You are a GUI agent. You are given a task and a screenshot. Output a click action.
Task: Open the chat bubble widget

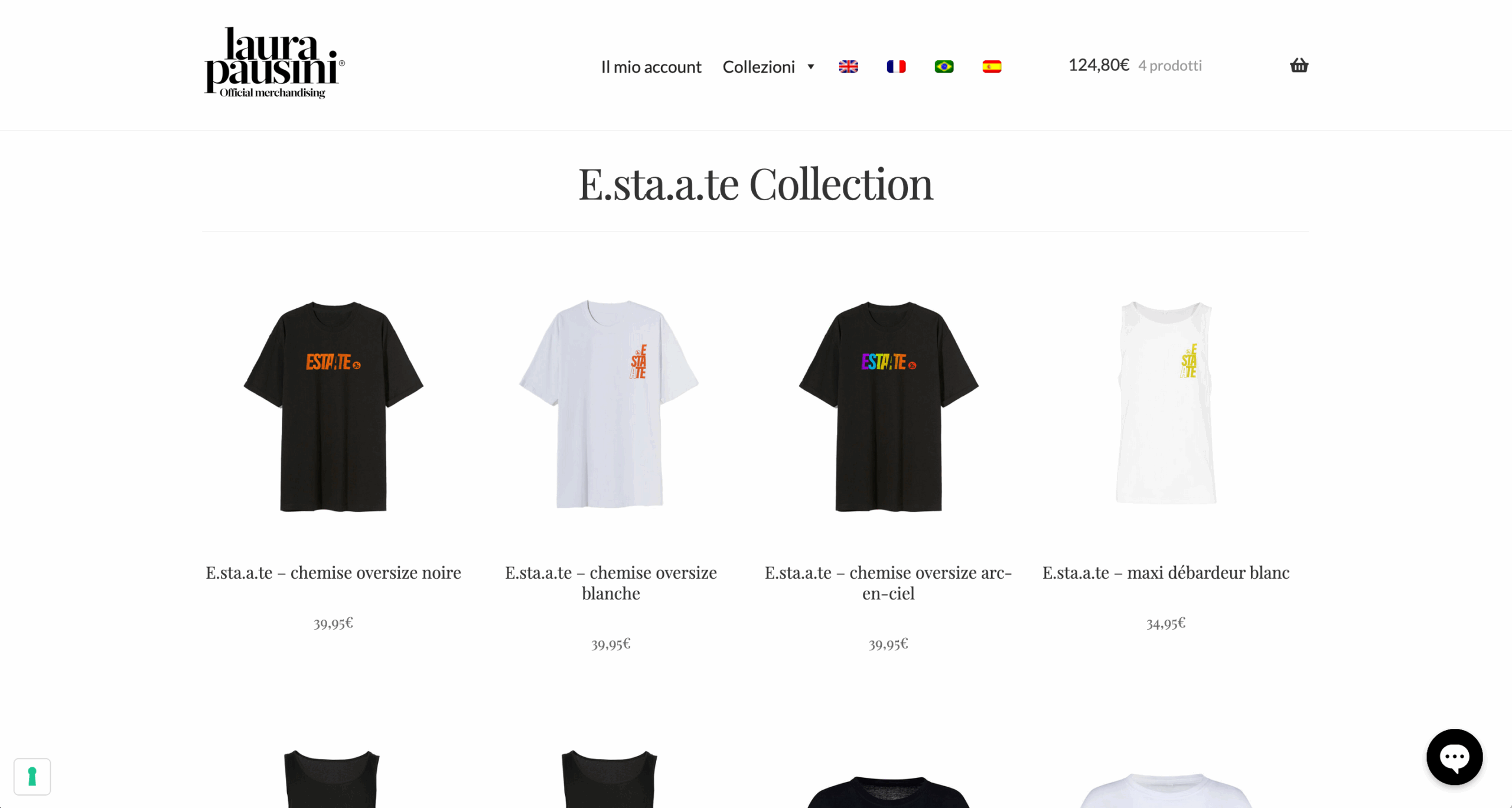pyautogui.click(x=1454, y=757)
